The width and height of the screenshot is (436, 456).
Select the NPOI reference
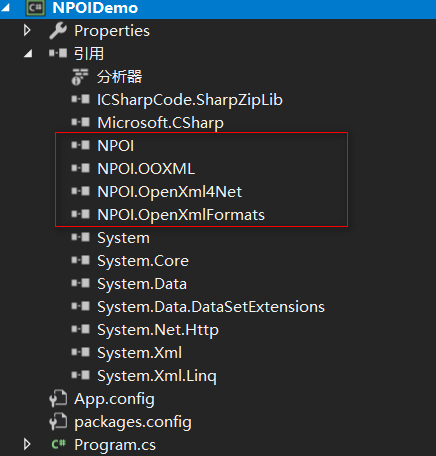(x=116, y=146)
